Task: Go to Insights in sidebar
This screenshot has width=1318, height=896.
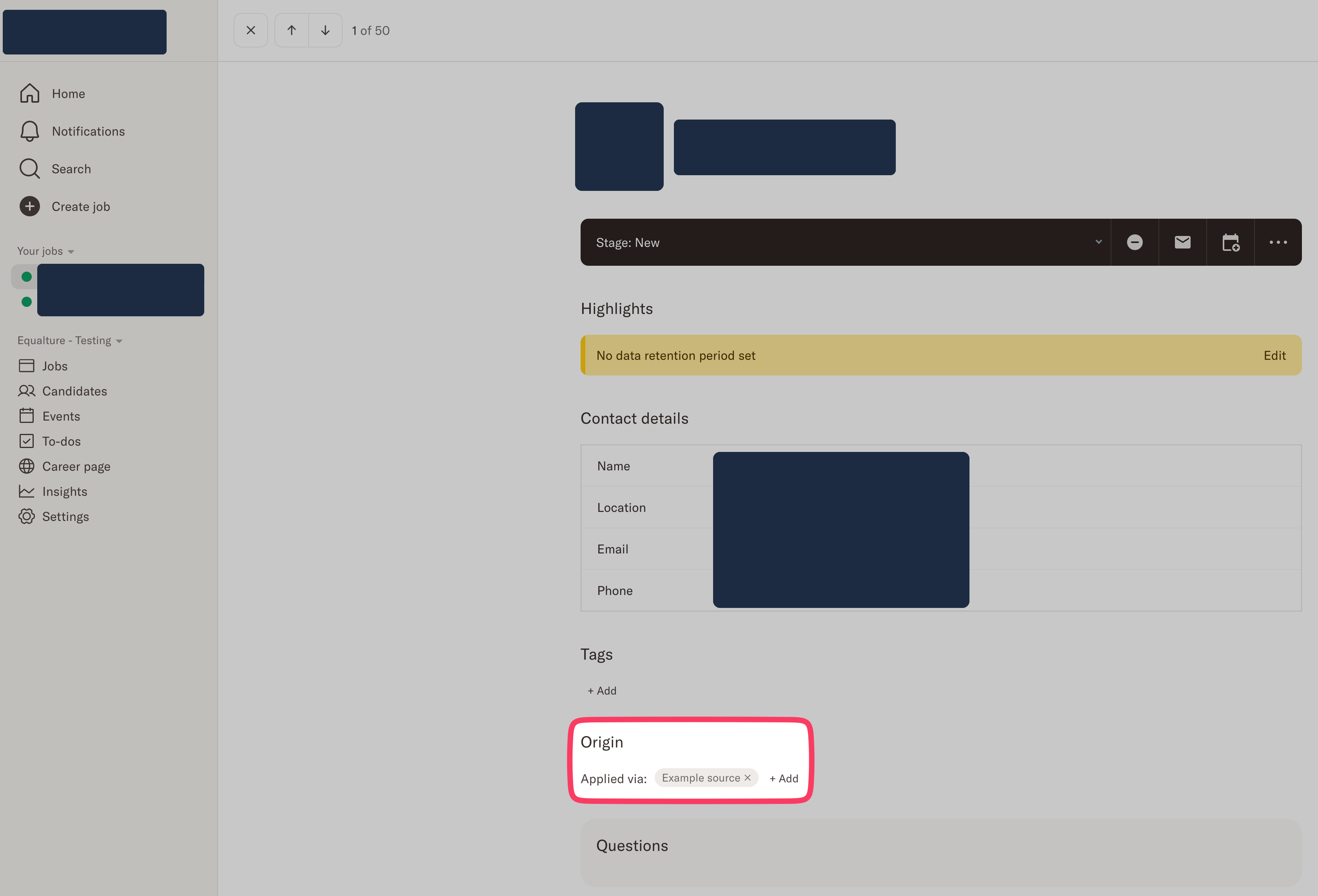Action: (x=64, y=492)
